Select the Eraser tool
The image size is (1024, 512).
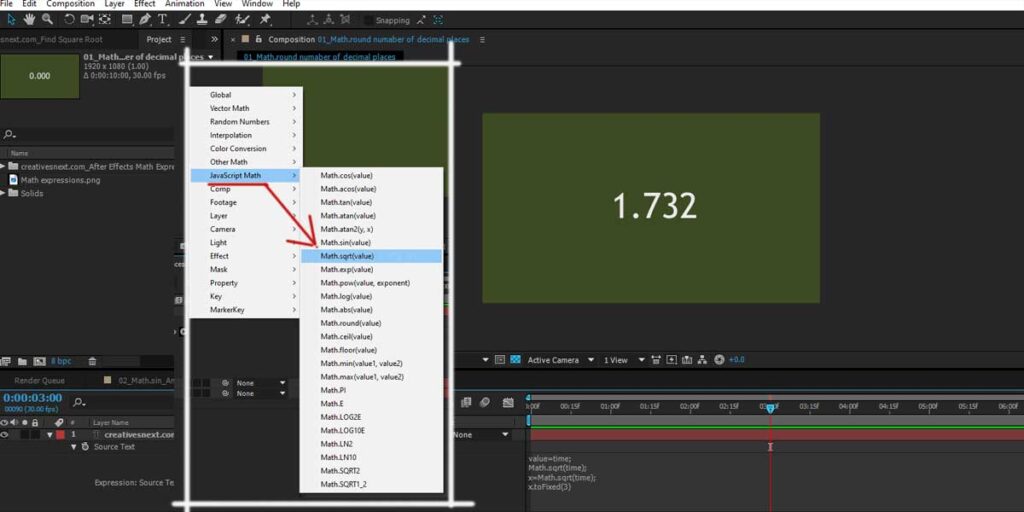tap(221, 19)
